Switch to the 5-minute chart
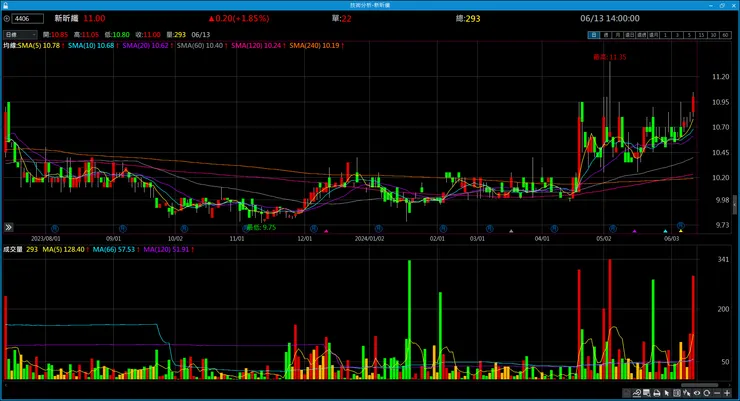This screenshot has width=740, height=401. pos(689,35)
